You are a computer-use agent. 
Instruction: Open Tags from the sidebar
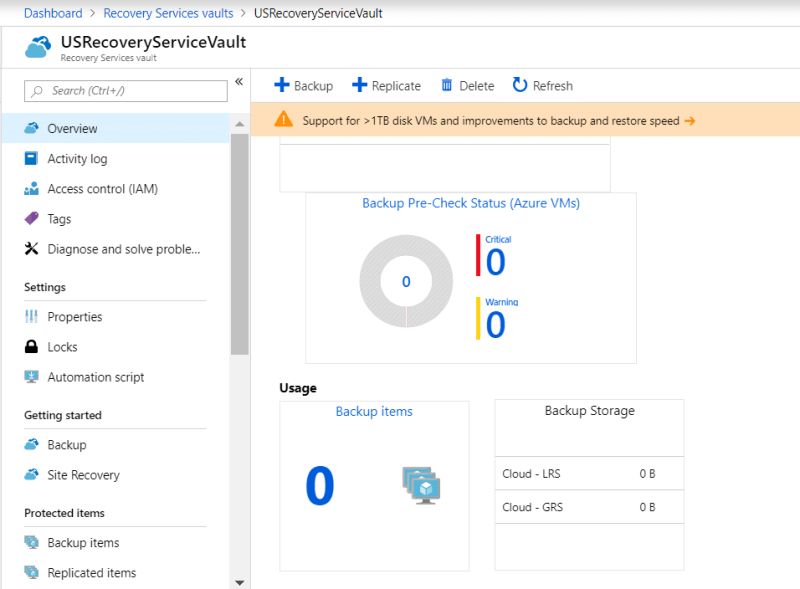coord(32,218)
